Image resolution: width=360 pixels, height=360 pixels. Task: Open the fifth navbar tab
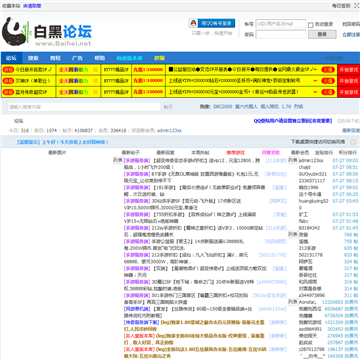tap(99, 58)
